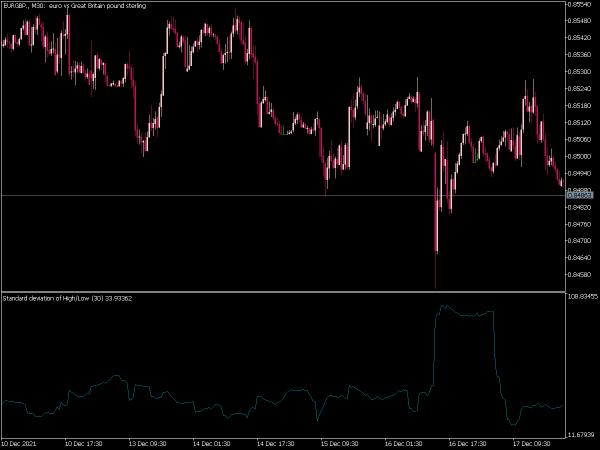Image resolution: width=600 pixels, height=450 pixels.
Task: Click the 0.85360 price axis label
Action: point(579,55)
